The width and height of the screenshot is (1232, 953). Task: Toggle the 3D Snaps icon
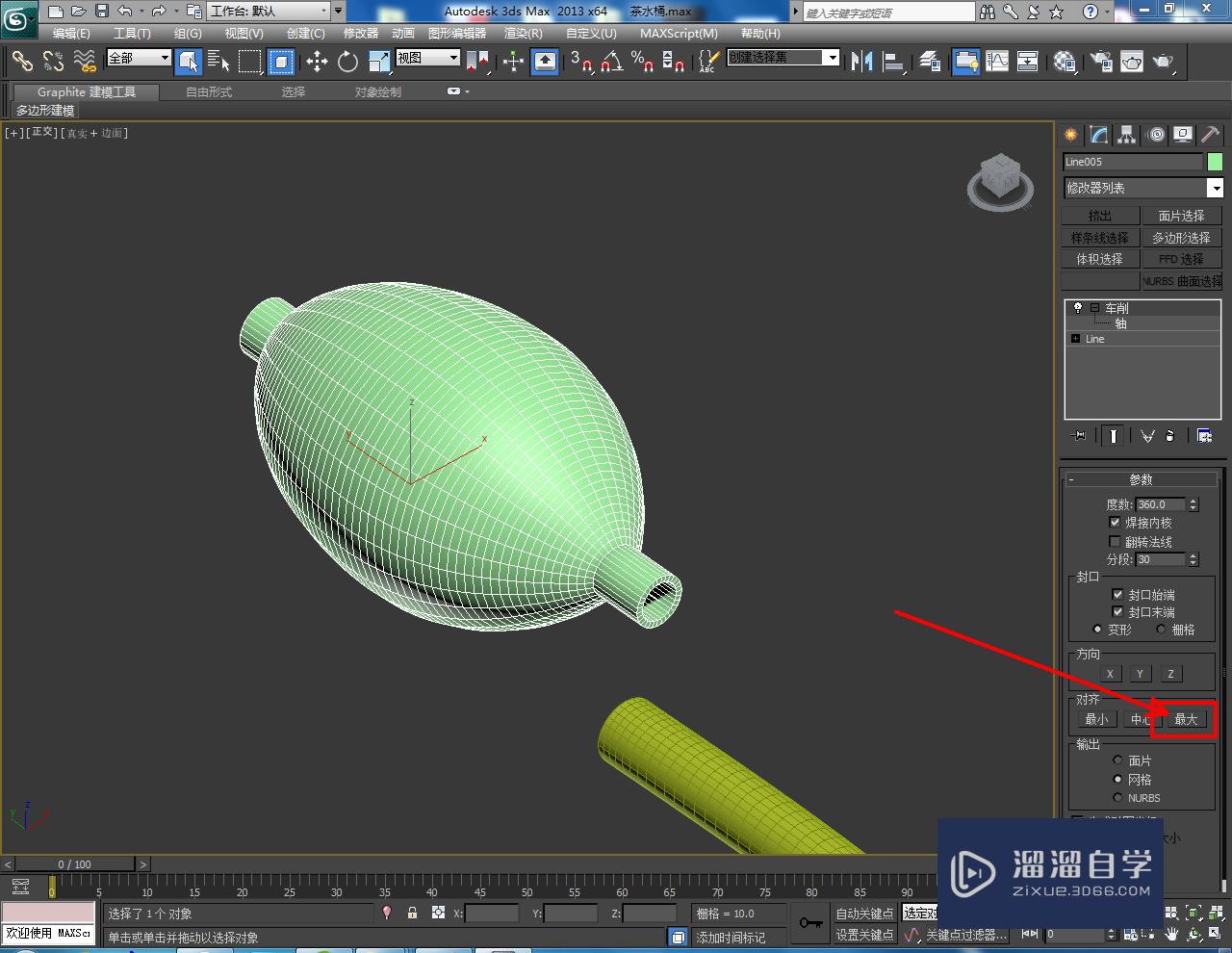pos(581,62)
